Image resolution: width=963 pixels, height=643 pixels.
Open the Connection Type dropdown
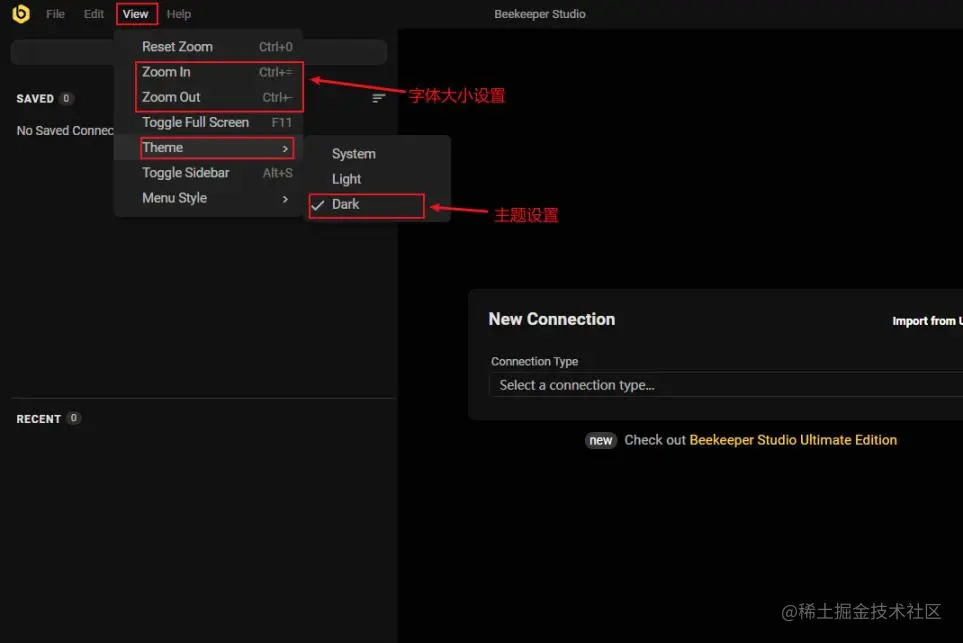pos(726,385)
